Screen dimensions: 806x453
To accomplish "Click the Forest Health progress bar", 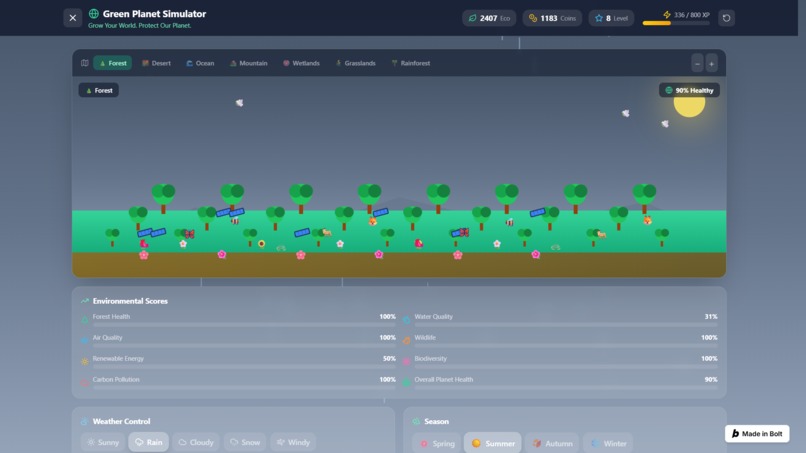I will pyautogui.click(x=244, y=325).
